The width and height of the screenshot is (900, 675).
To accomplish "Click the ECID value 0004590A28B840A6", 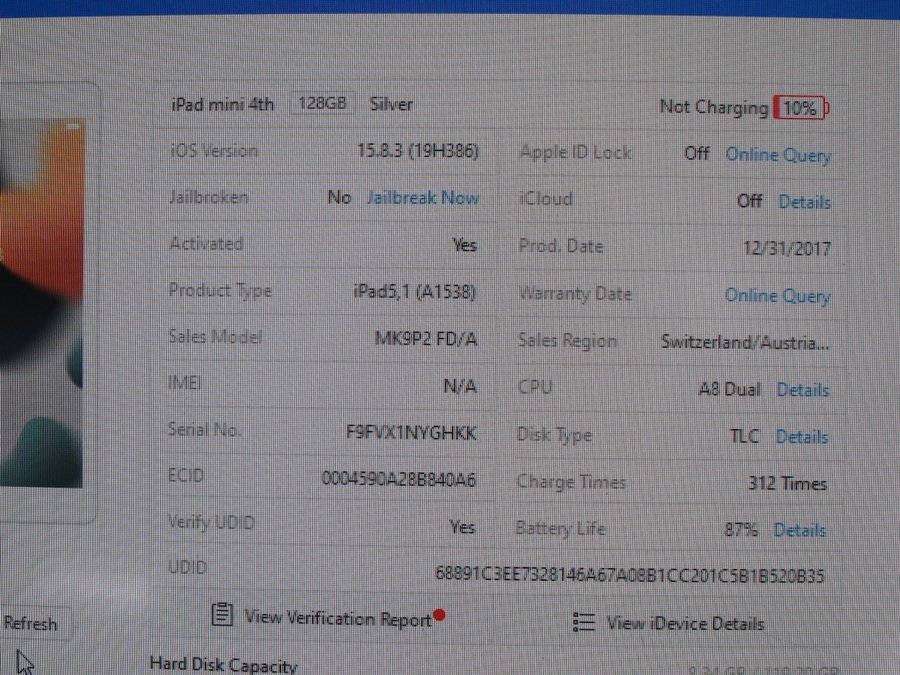I will click(x=398, y=480).
